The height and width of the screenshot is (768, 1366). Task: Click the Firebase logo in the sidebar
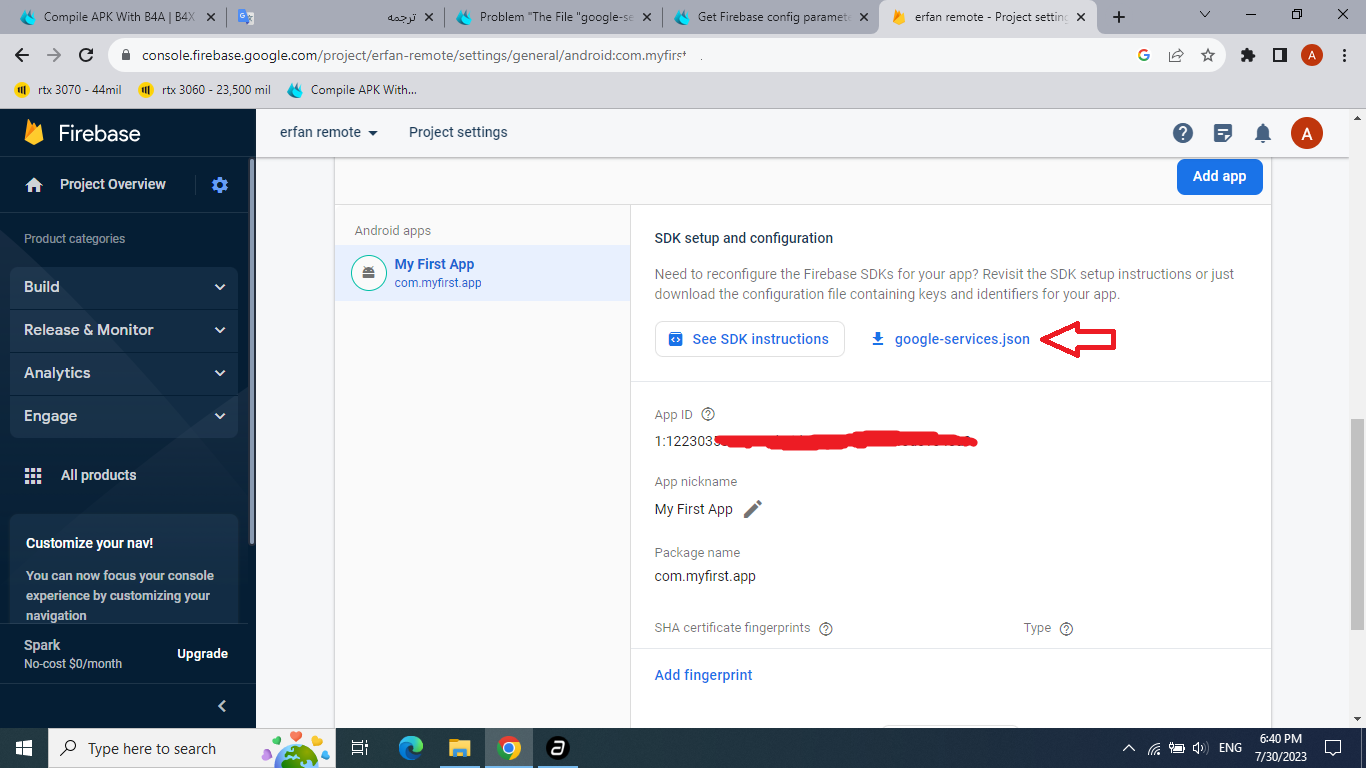tap(82, 133)
